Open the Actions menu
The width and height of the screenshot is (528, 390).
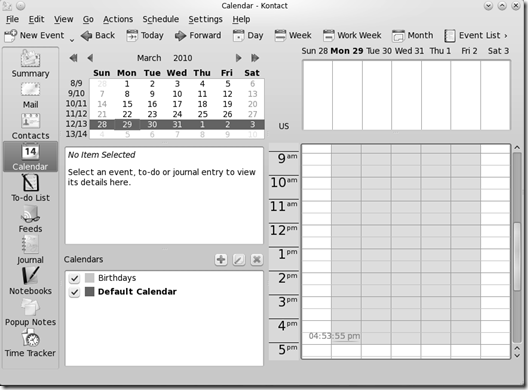click(118, 19)
